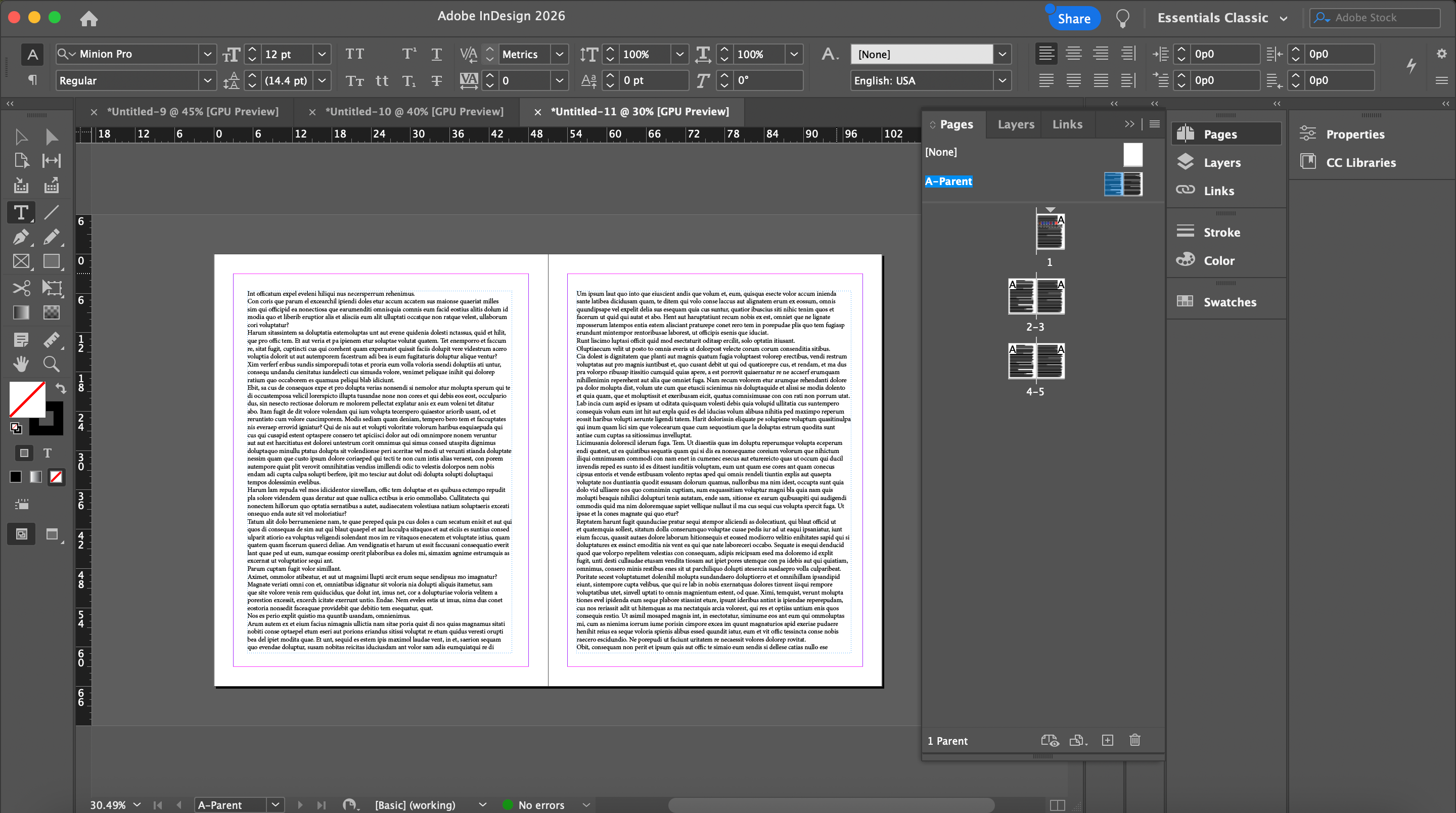Choose the Rectangle Frame tool
The height and width of the screenshot is (813, 1456).
(x=21, y=261)
